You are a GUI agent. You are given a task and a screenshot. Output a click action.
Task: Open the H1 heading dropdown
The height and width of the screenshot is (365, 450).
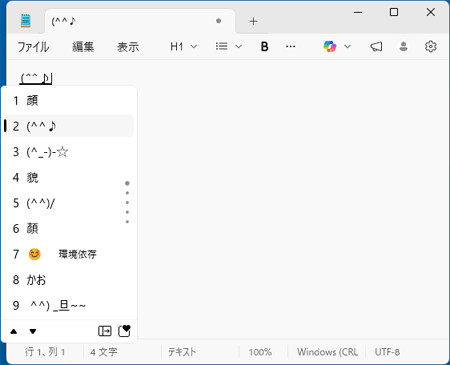pyautogui.click(x=183, y=46)
